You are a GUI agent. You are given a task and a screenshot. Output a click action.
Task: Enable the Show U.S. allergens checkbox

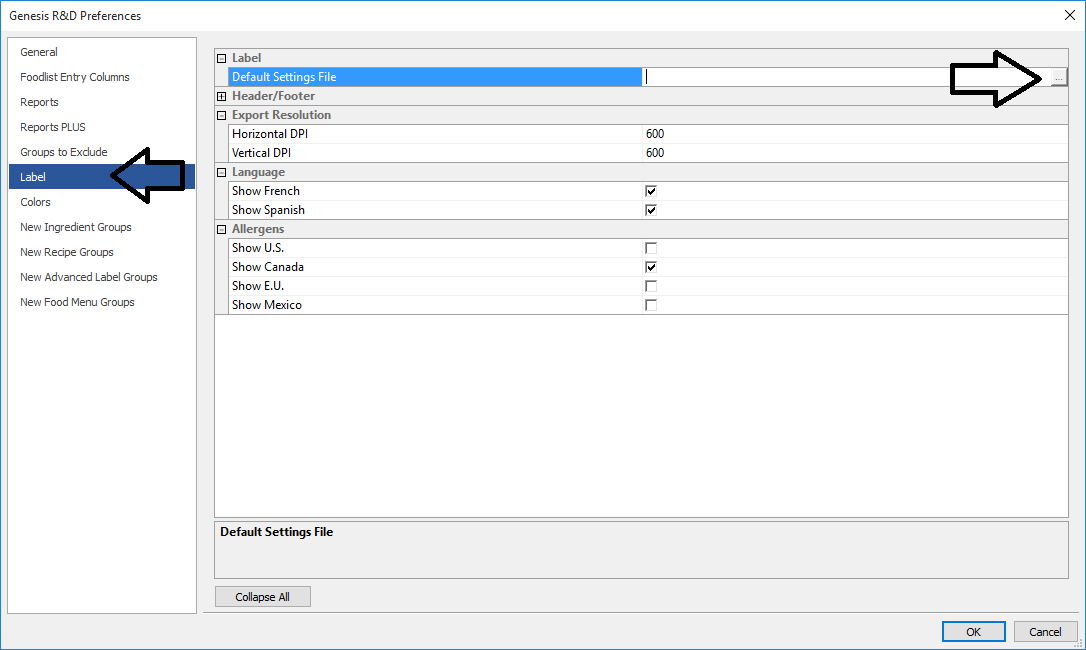[x=650, y=248]
